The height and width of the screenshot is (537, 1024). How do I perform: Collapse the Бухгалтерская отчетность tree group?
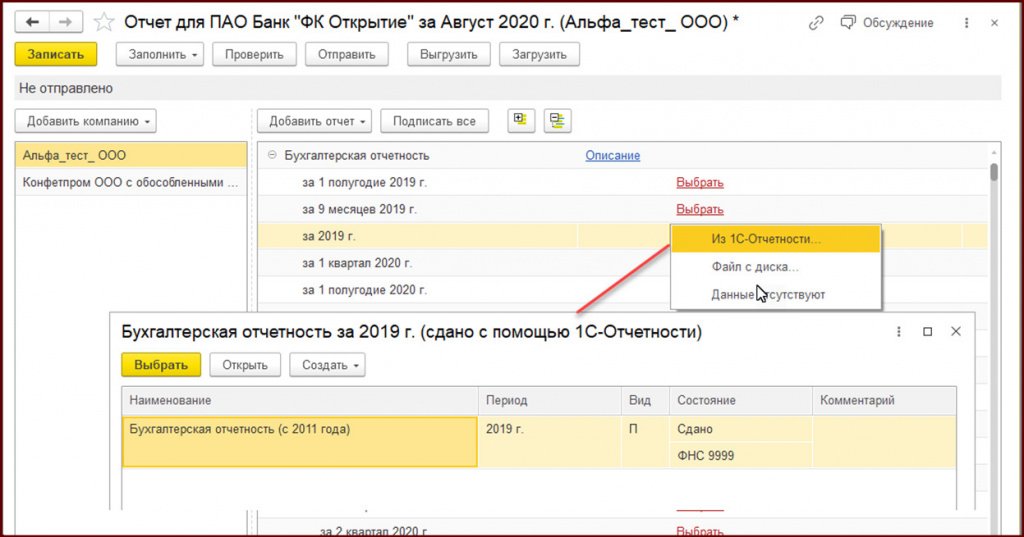pyautogui.click(x=271, y=155)
